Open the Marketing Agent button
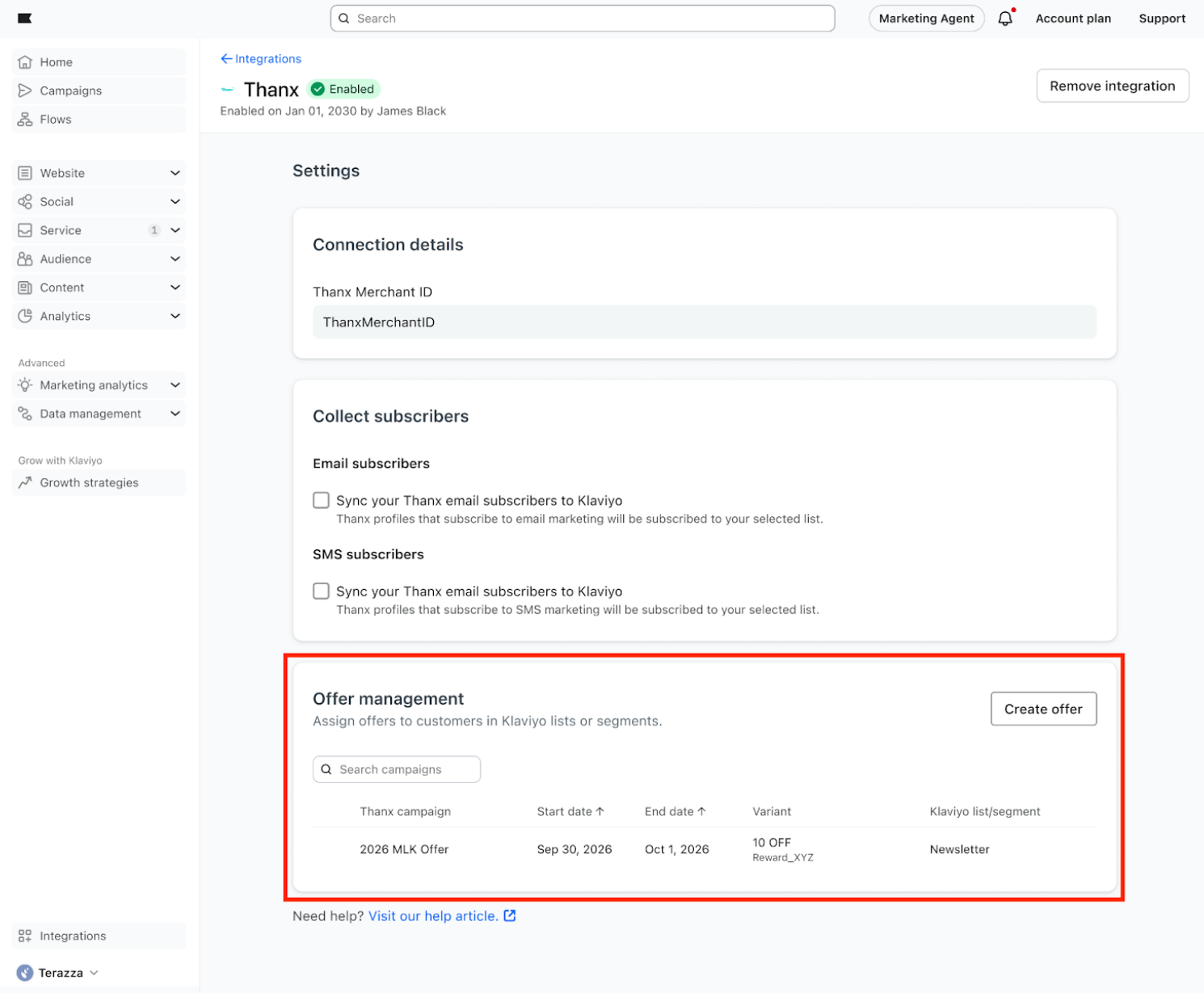This screenshot has height=997, width=1204. click(927, 19)
